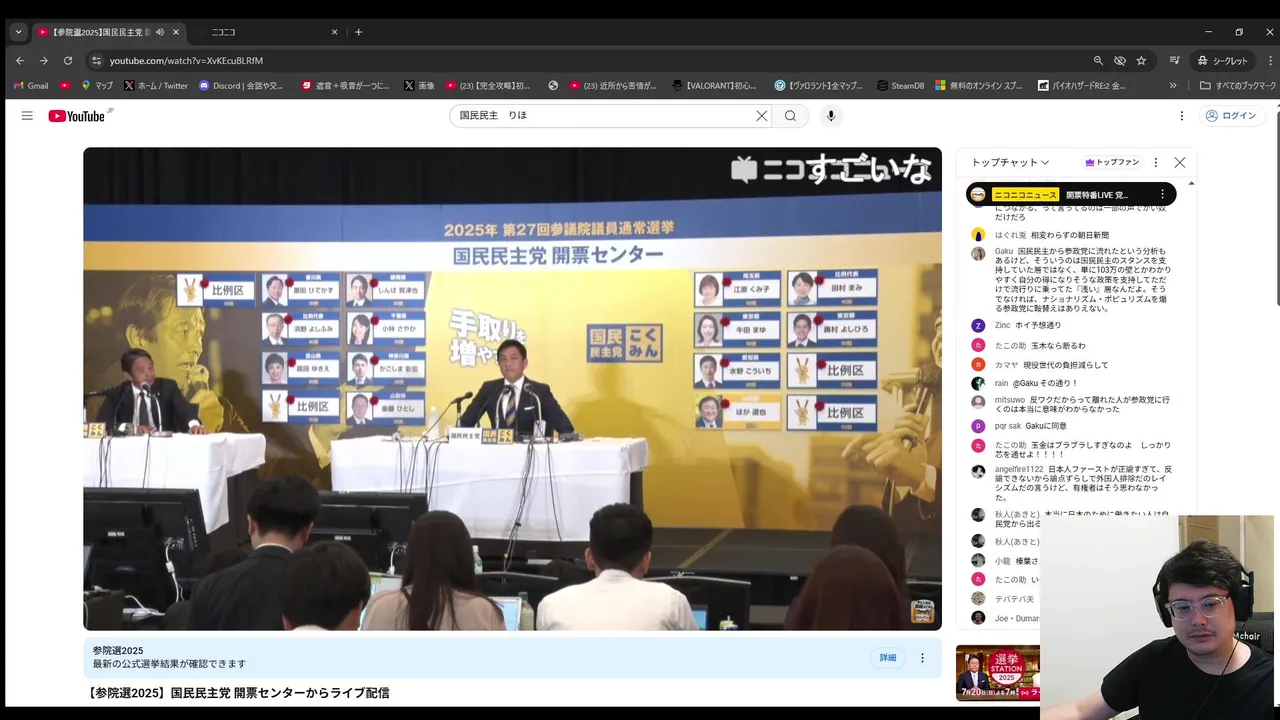This screenshot has height=720, width=1280.
Task: Click in the YouTube search field
Action: coord(603,116)
